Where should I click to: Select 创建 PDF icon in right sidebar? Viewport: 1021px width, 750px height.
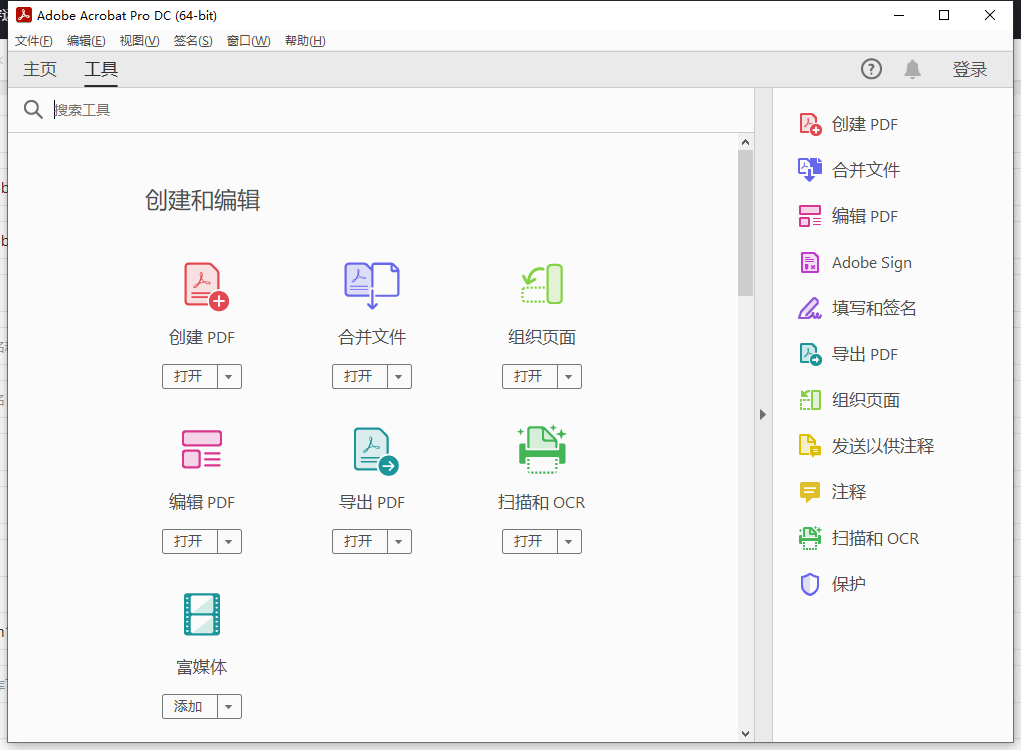click(810, 124)
